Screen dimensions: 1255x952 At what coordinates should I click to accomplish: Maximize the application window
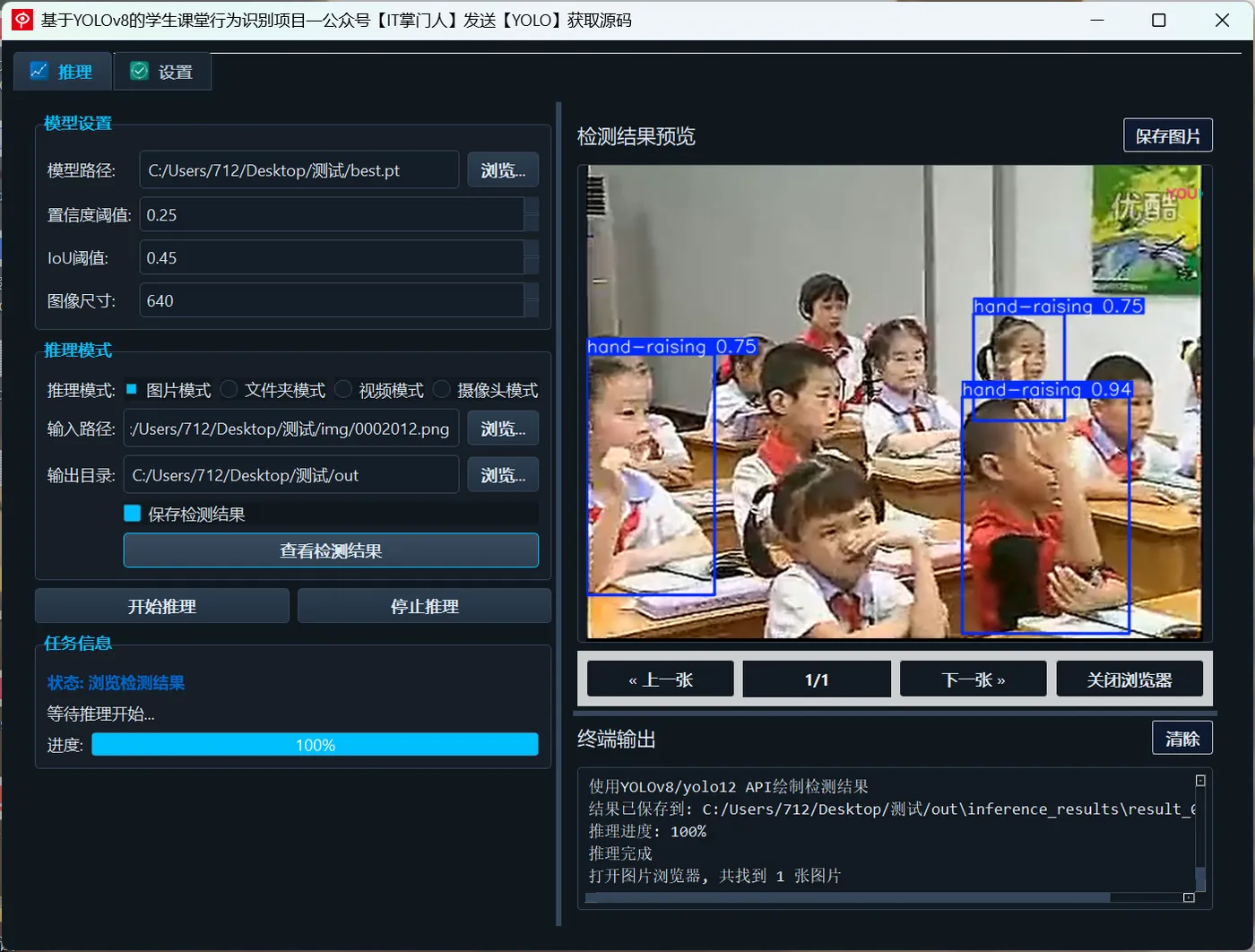click(x=1159, y=20)
